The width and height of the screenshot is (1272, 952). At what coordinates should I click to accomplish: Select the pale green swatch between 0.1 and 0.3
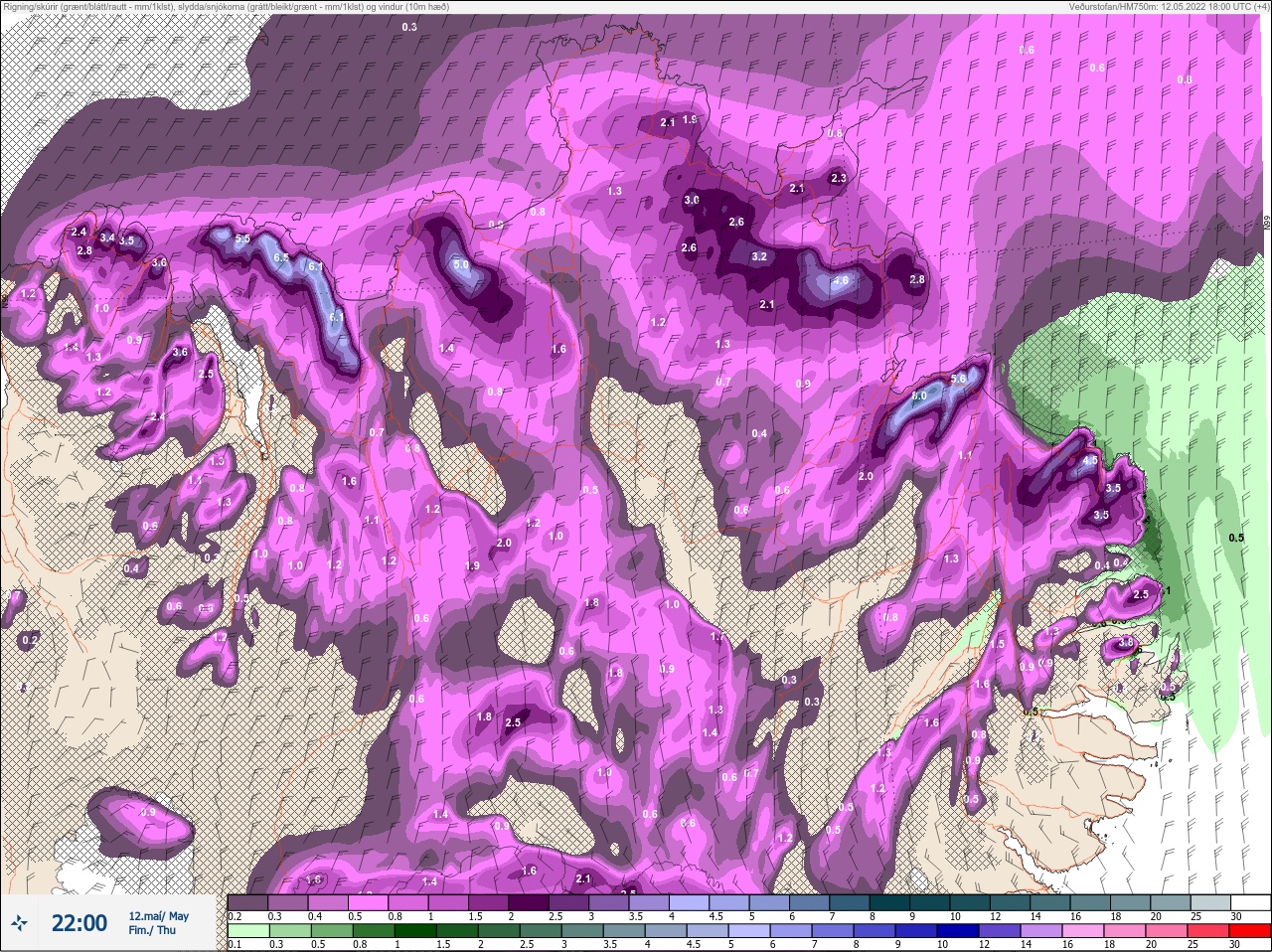click(x=248, y=932)
